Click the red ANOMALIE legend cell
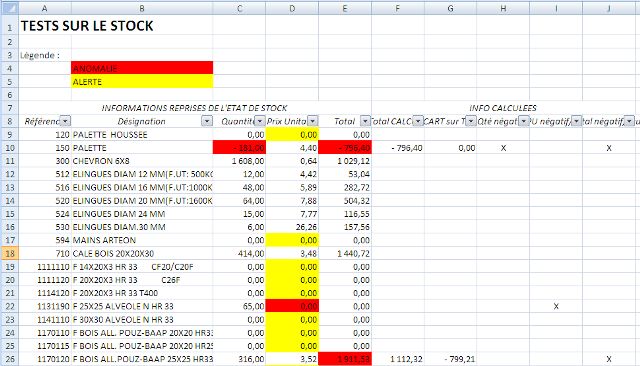 click(x=142, y=68)
